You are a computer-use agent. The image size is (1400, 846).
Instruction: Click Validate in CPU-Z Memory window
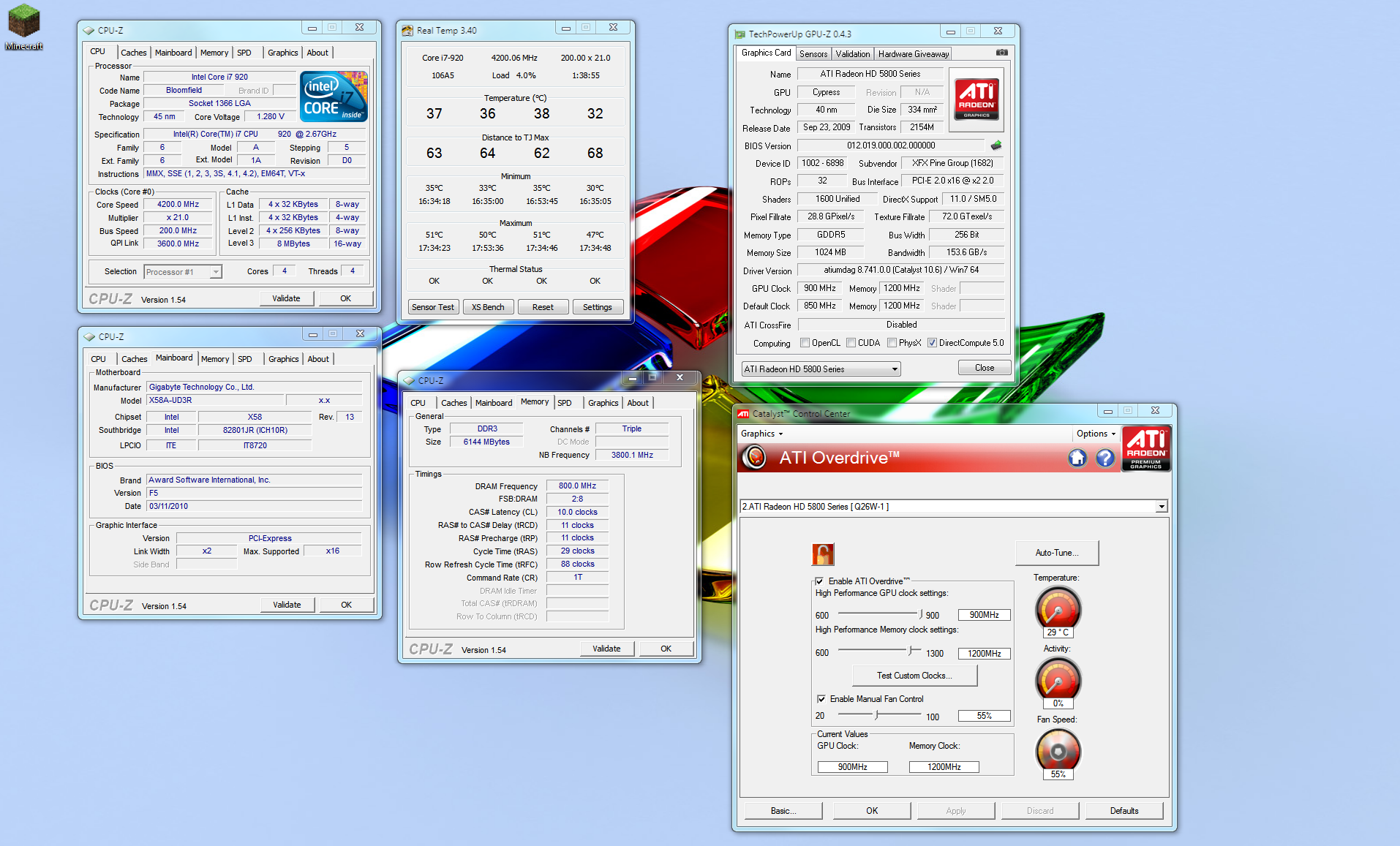point(606,649)
